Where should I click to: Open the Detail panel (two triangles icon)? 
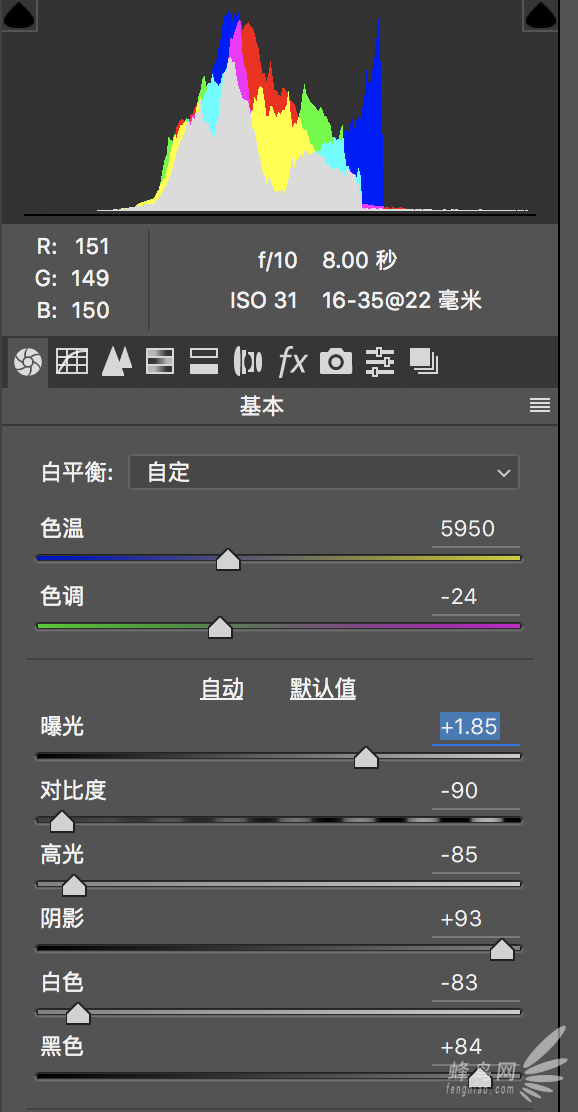(116, 362)
